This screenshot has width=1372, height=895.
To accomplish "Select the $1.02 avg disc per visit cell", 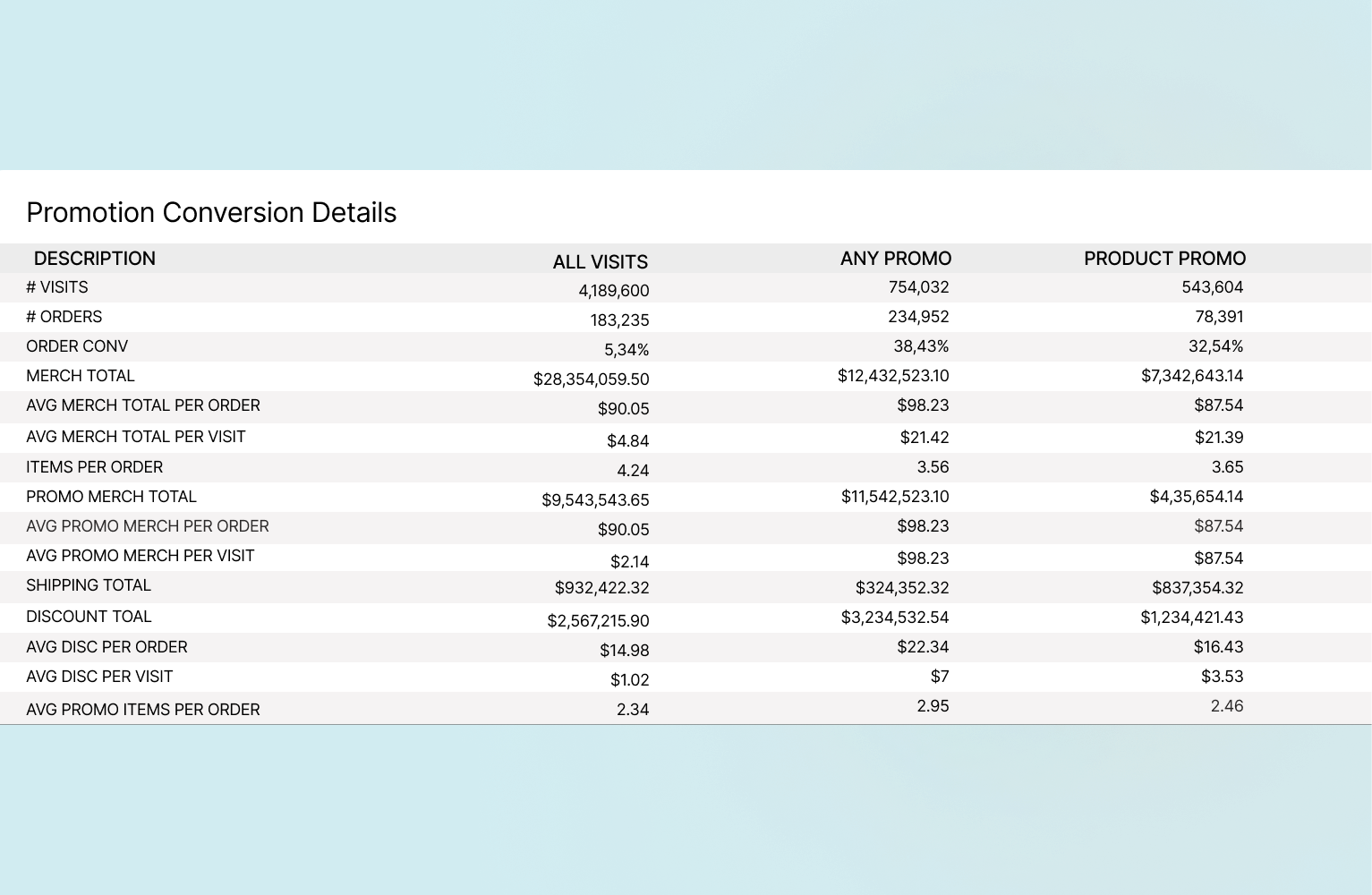I will (x=629, y=680).
